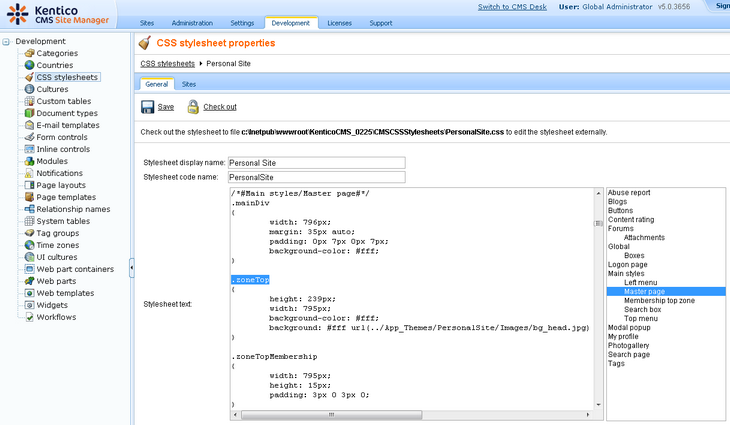Click the CSS stylesheets brush icon
The height and width of the screenshot is (425, 730).
coord(29,77)
